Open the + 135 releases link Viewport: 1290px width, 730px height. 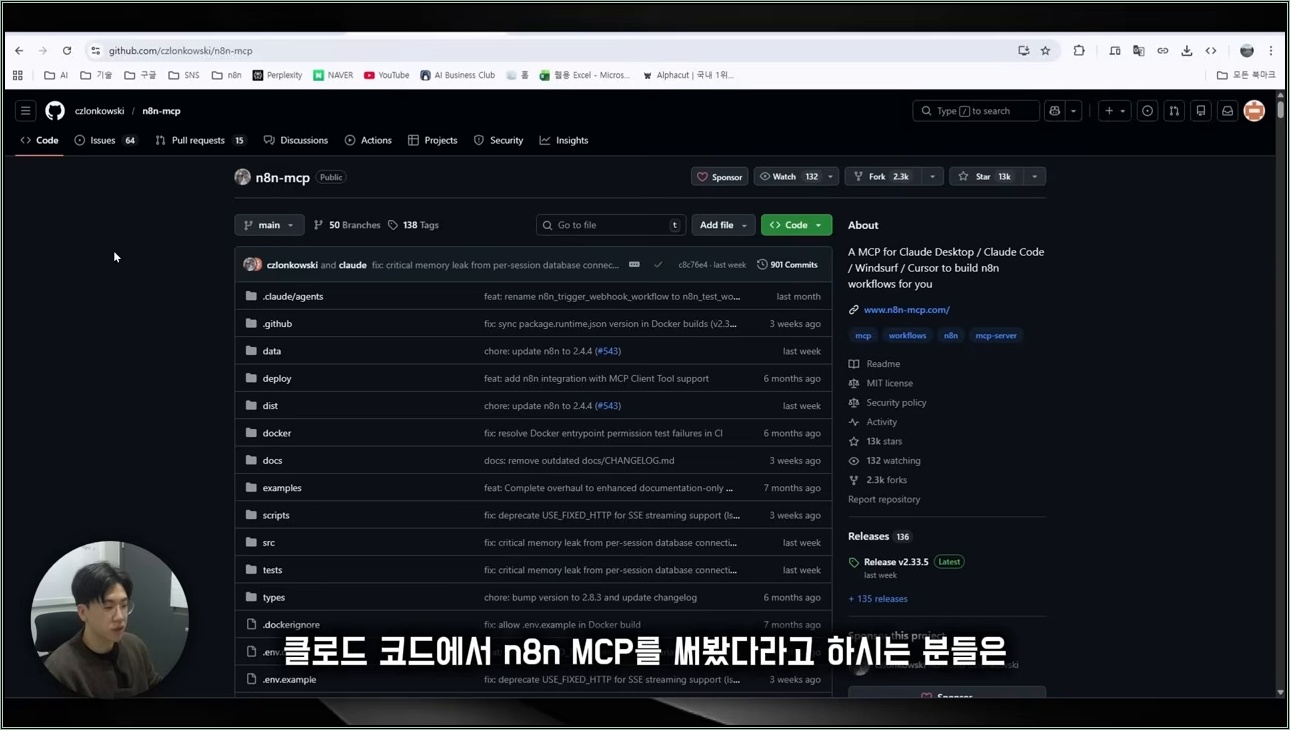pyautogui.click(x=878, y=599)
